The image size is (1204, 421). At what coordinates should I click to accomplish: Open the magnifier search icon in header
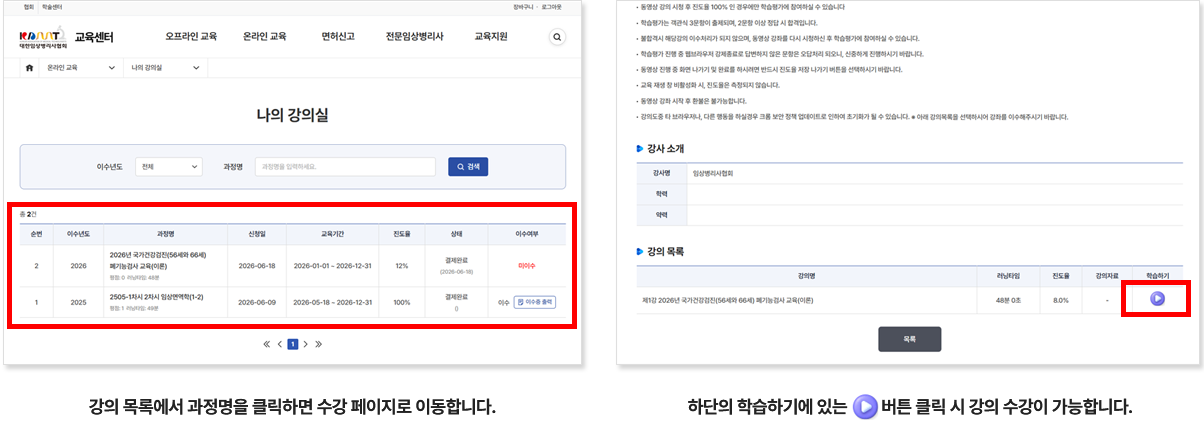(x=558, y=37)
